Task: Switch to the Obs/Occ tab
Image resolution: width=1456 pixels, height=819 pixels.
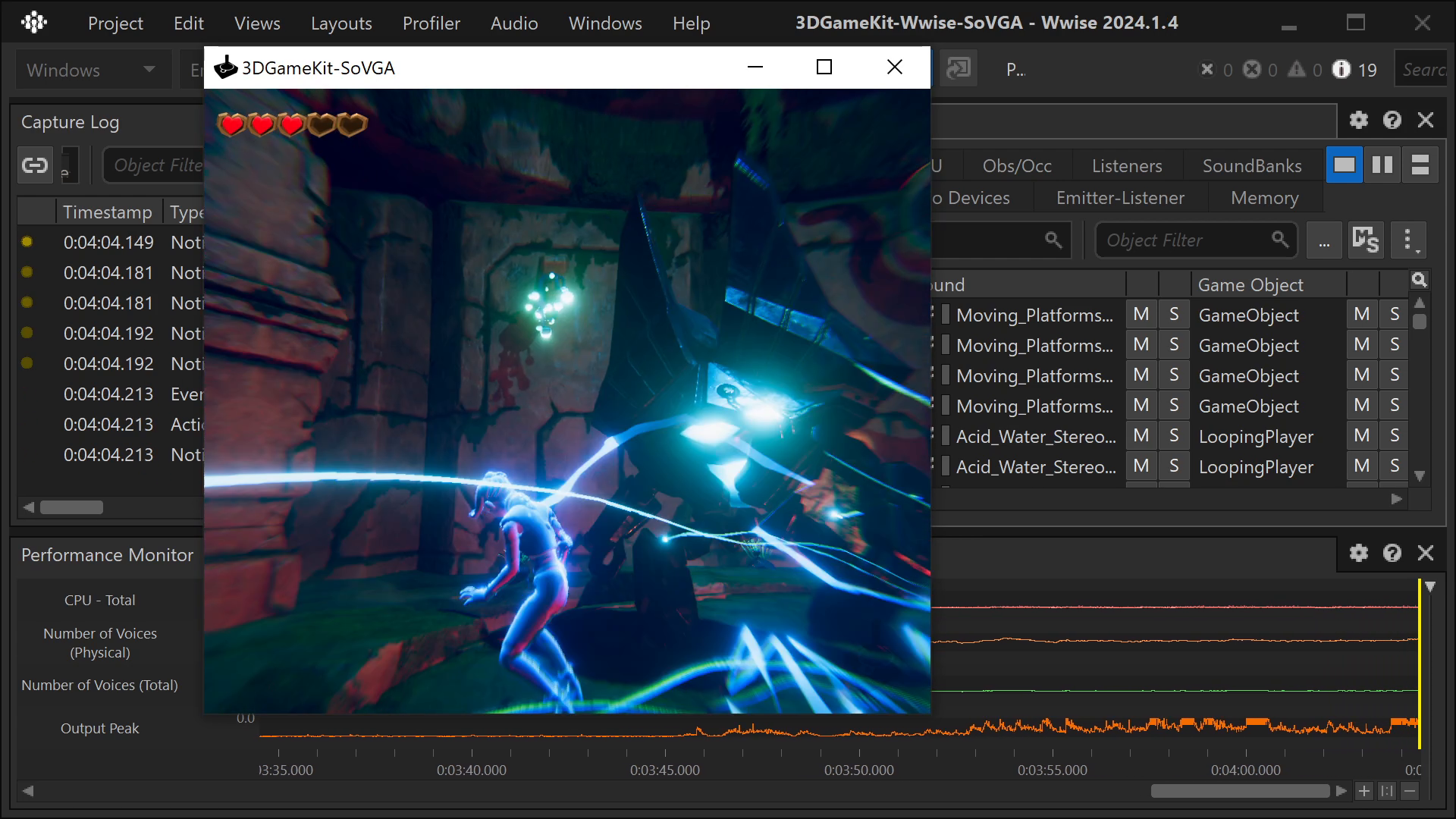Action: [1017, 166]
